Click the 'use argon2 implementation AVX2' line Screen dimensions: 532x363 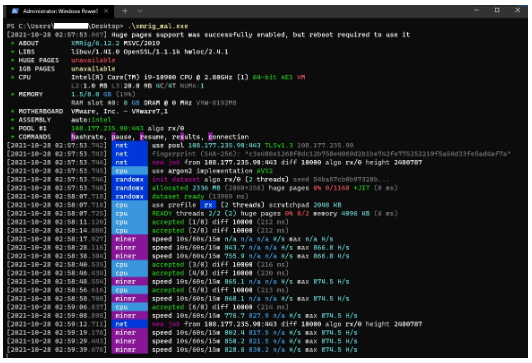[x=212, y=171]
